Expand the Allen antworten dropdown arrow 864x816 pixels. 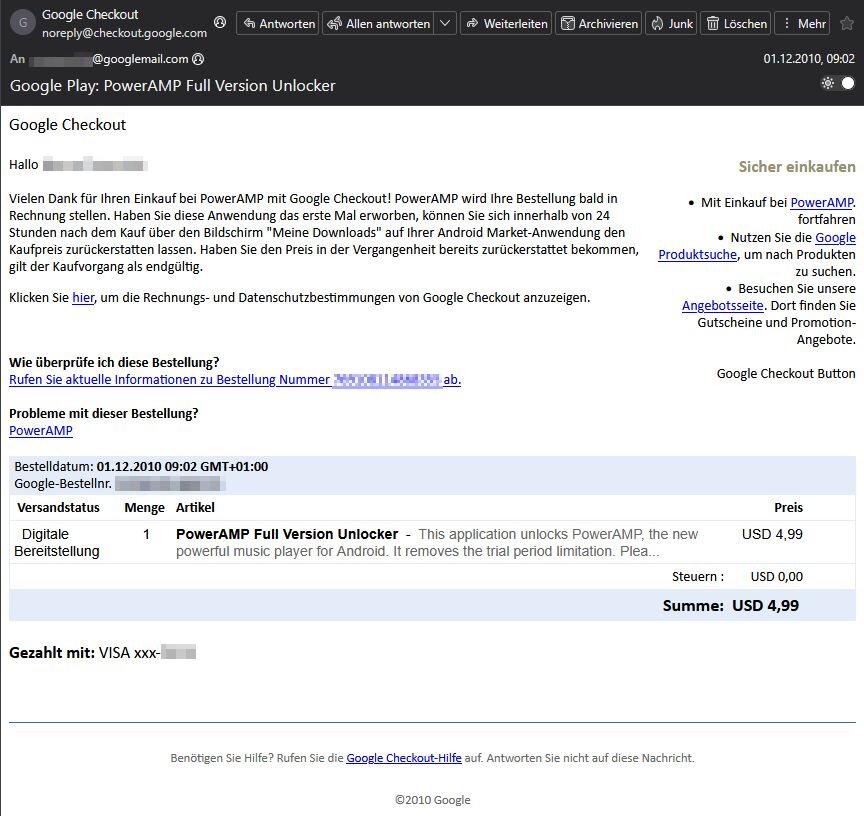coord(445,23)
